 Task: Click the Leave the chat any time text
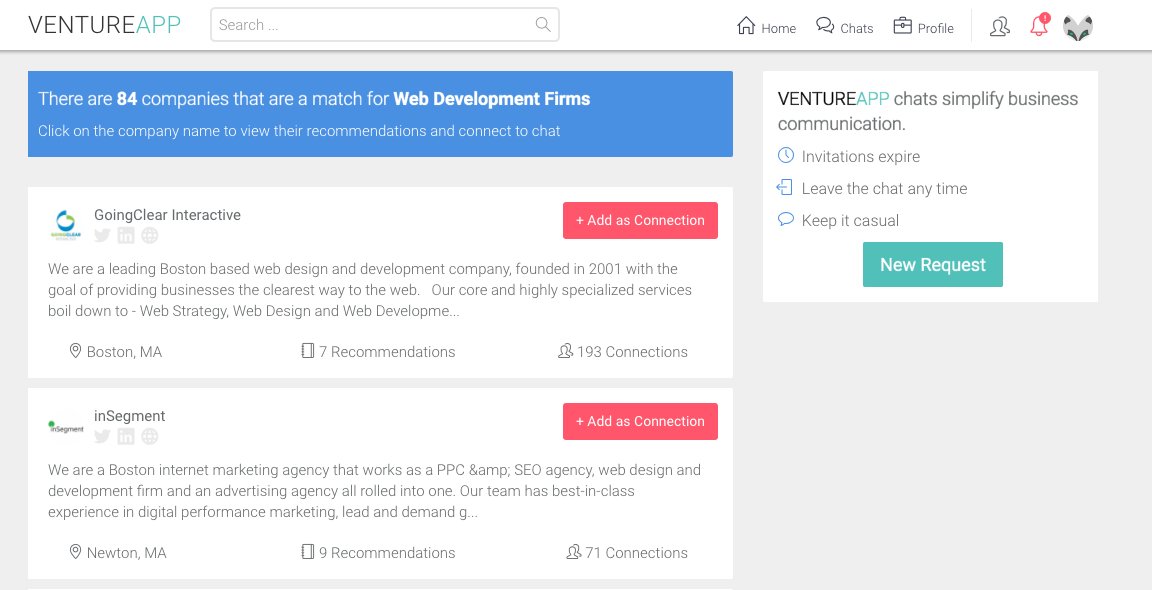pos(884,189)
